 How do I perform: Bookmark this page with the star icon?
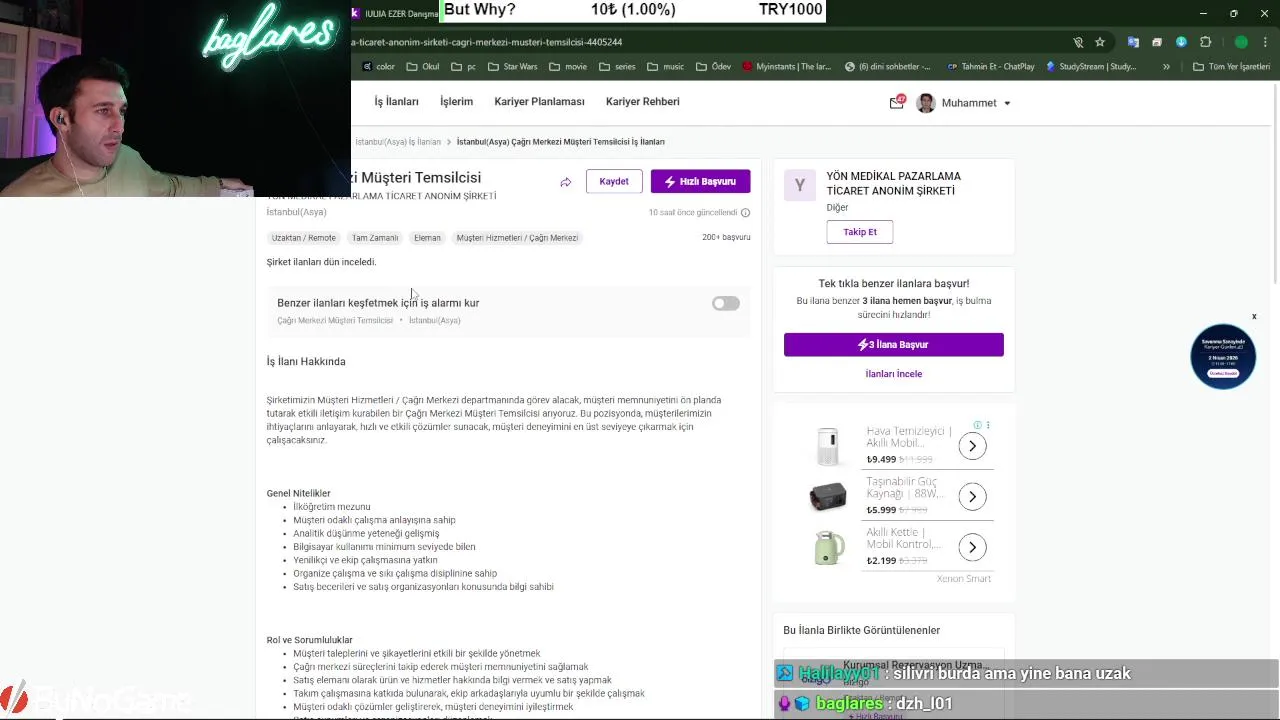point(1100,42)
